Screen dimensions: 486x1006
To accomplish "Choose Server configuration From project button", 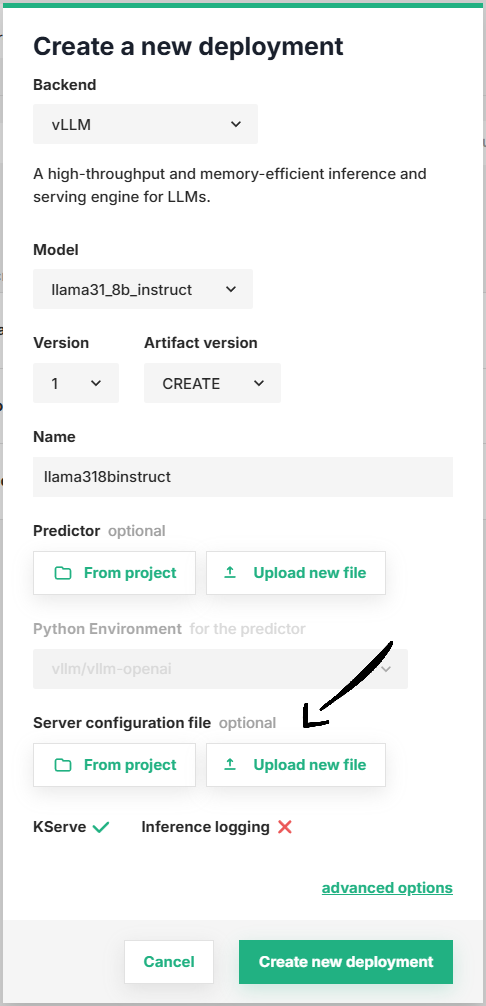I will 115,765.
